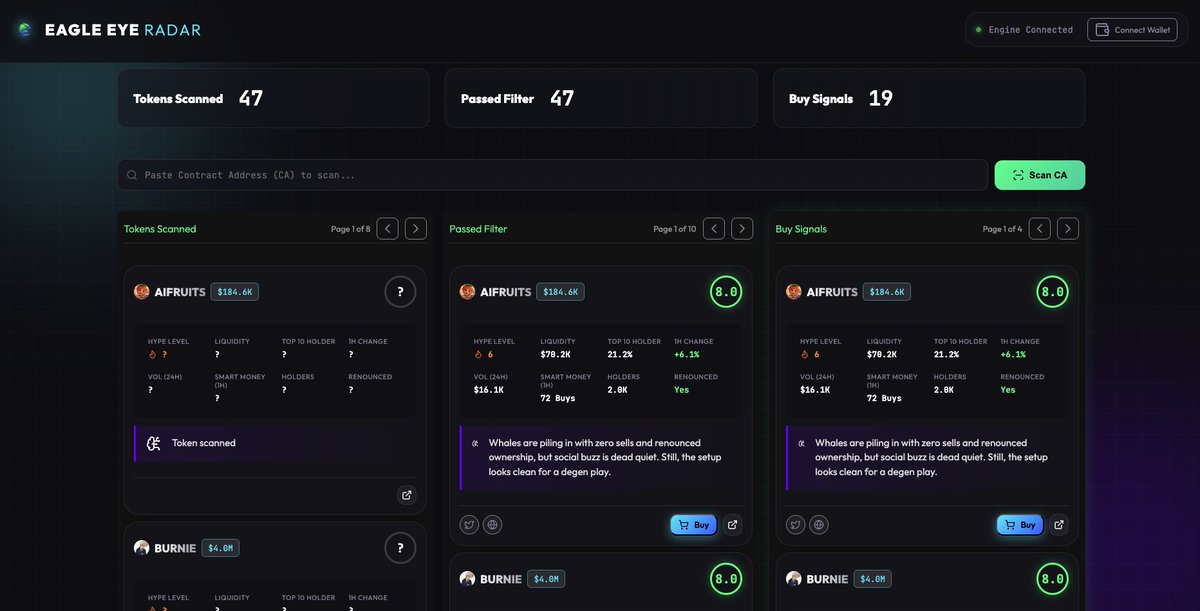Click 'Yes' renounced value in Buy Signals card
The image size is (1200, 611).
pyautogui.click(x=1008, y=390)
